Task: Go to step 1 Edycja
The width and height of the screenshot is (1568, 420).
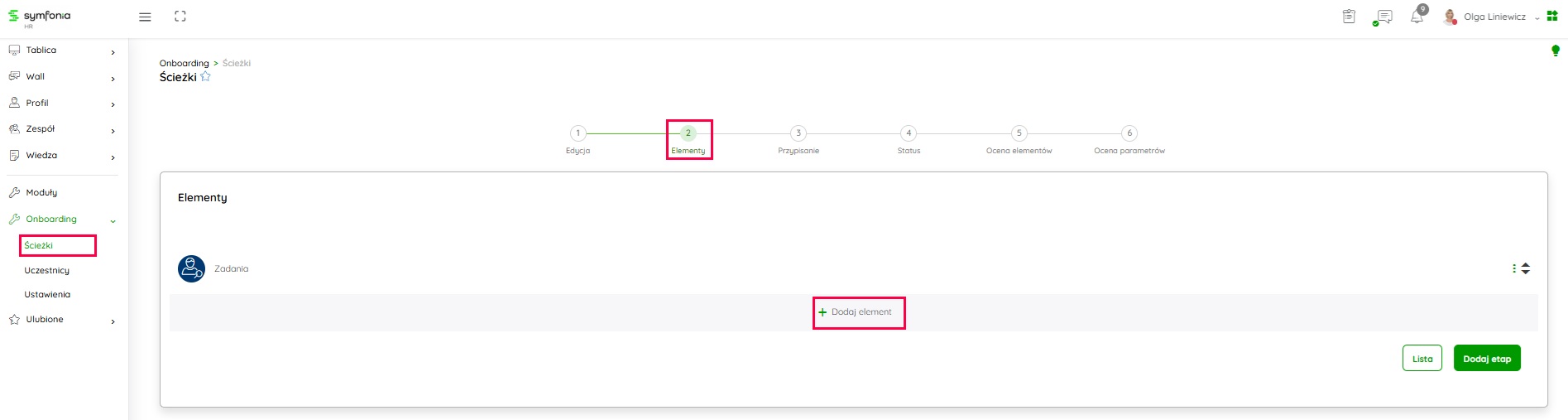Action: [x=578, y=133]
